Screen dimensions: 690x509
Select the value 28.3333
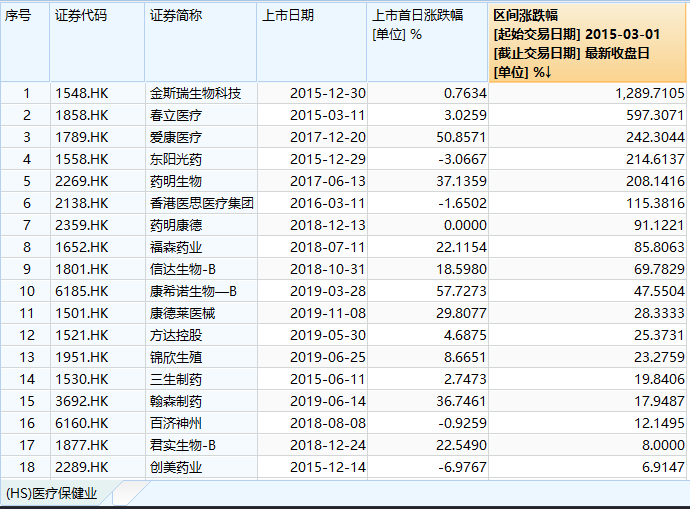click(x=659, y=313)
